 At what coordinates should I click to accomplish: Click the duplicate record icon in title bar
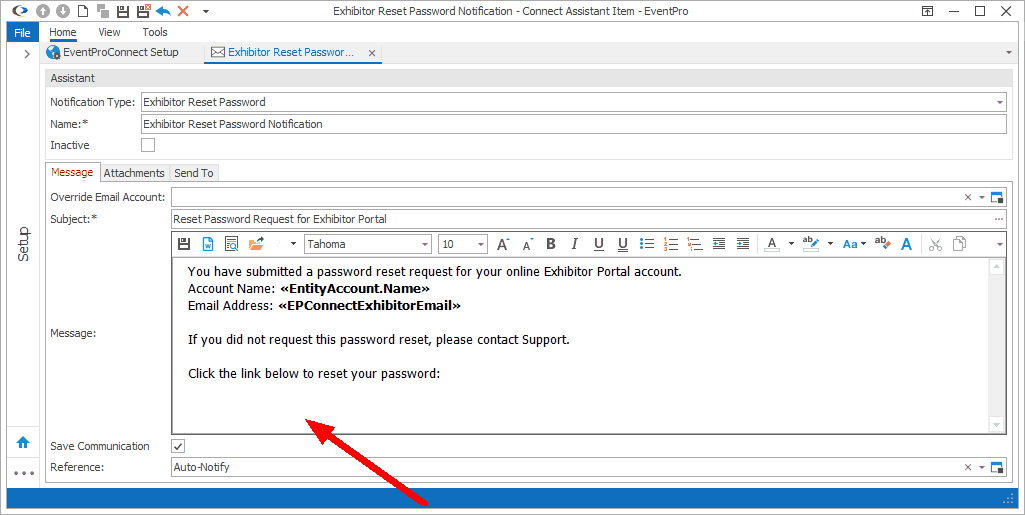coord(103,11)
